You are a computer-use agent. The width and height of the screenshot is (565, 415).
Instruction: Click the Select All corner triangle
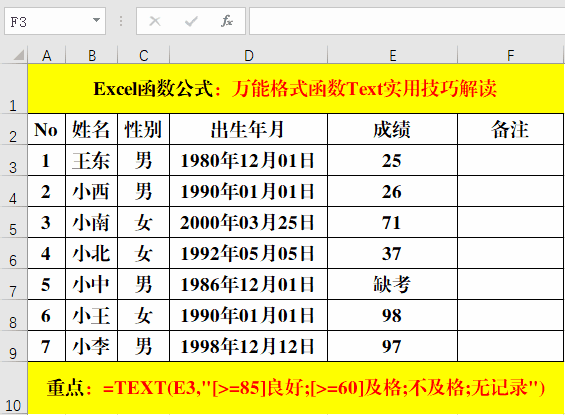pyautogui.click(x=18, y=55)
